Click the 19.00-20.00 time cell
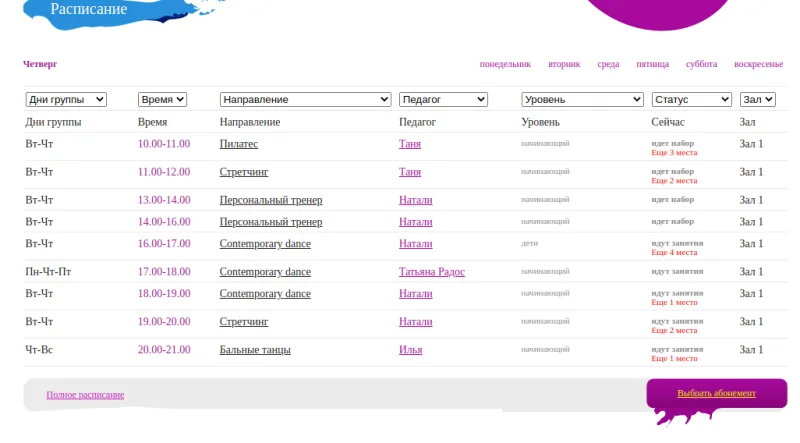Image resolution: width=800 pixels, height=443 pixels. point(164,322)
